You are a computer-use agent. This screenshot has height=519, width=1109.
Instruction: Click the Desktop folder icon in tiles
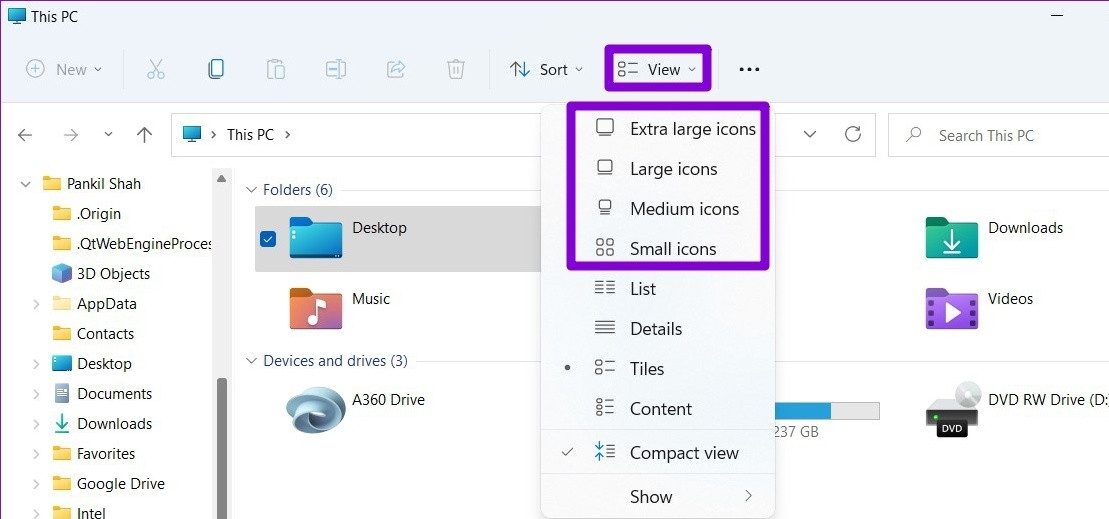pyautogui.click(x=315, y=238)
